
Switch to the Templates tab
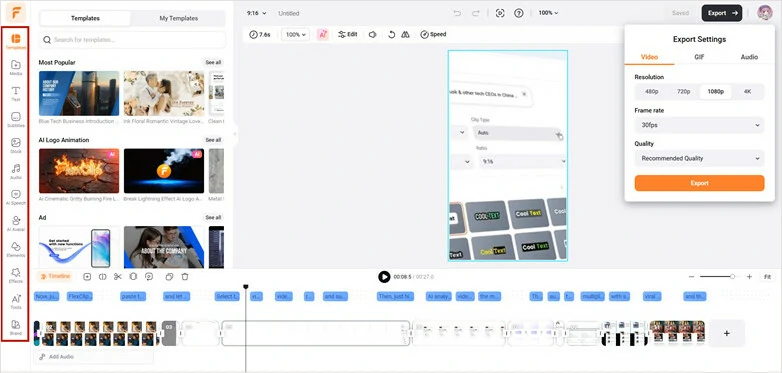(x=85, y=18)
